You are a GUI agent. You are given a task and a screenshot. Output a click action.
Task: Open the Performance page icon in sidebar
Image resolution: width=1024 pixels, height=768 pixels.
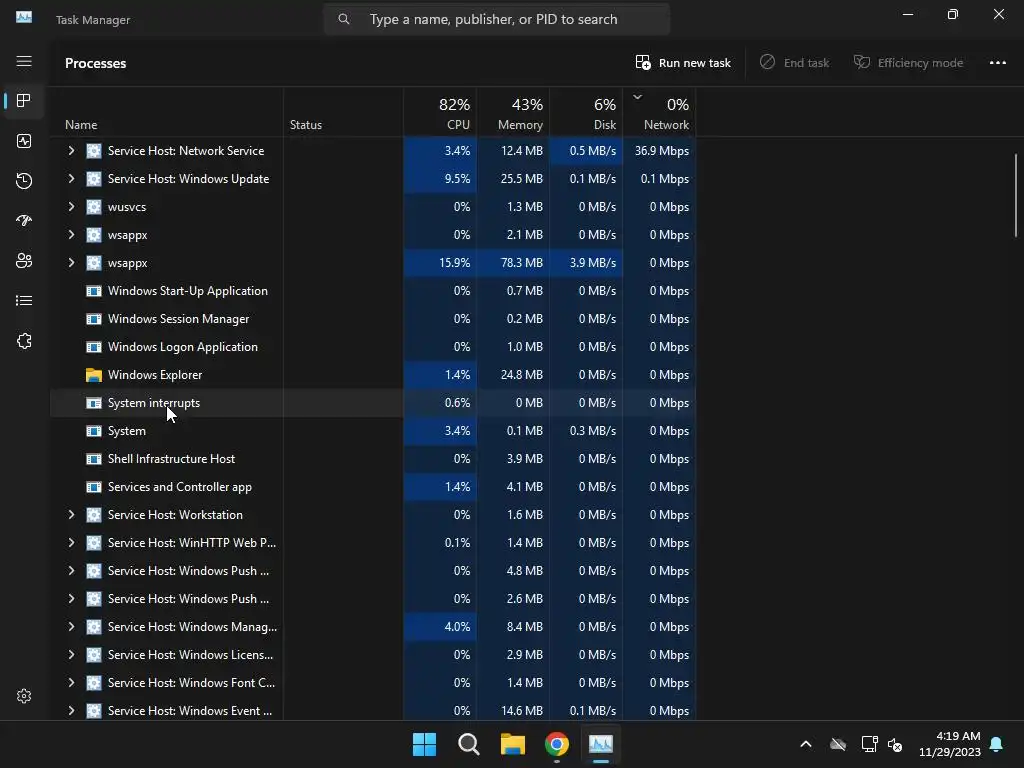tap(24, 141)
